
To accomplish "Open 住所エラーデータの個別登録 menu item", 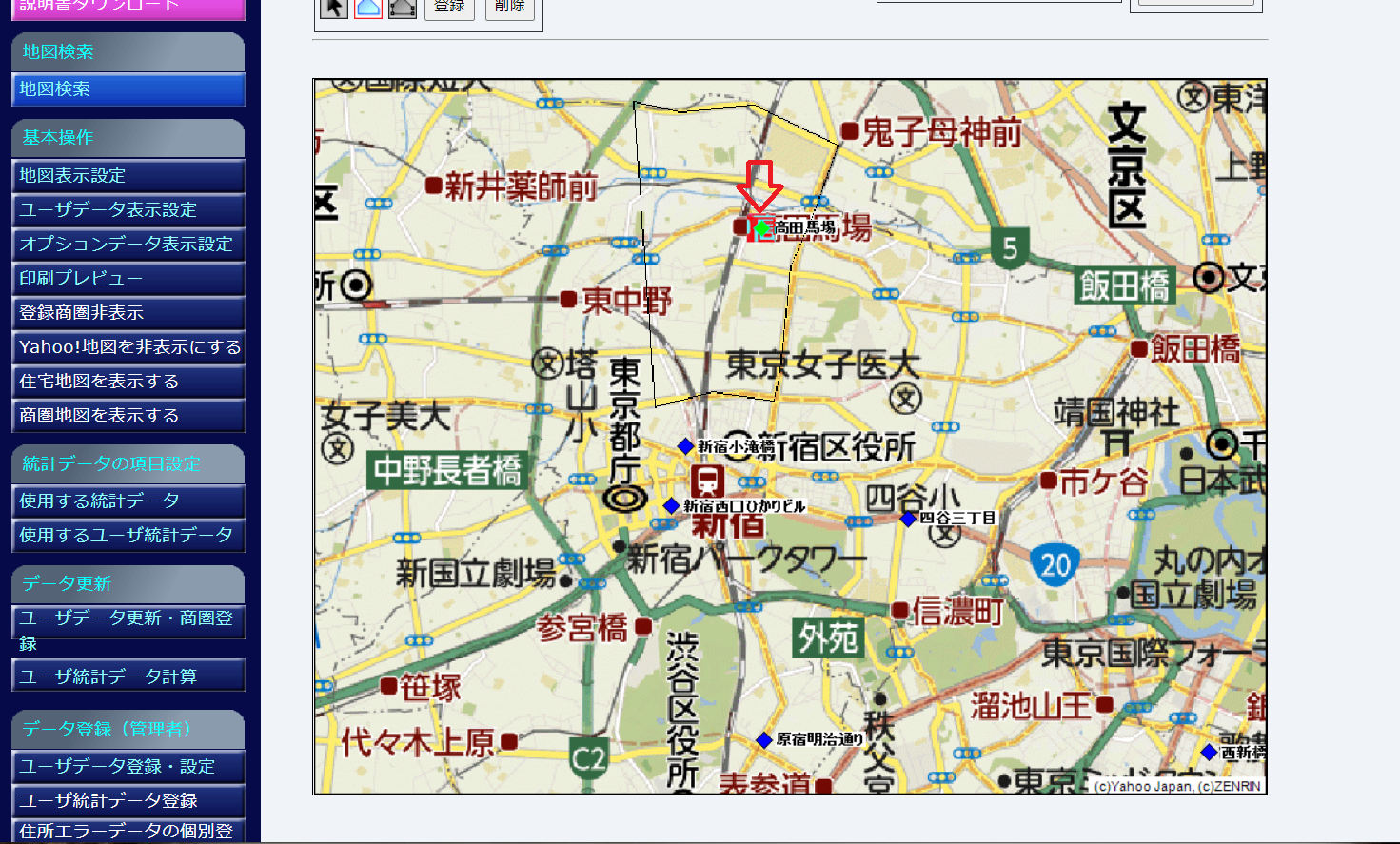I will [x=128, y=831].
